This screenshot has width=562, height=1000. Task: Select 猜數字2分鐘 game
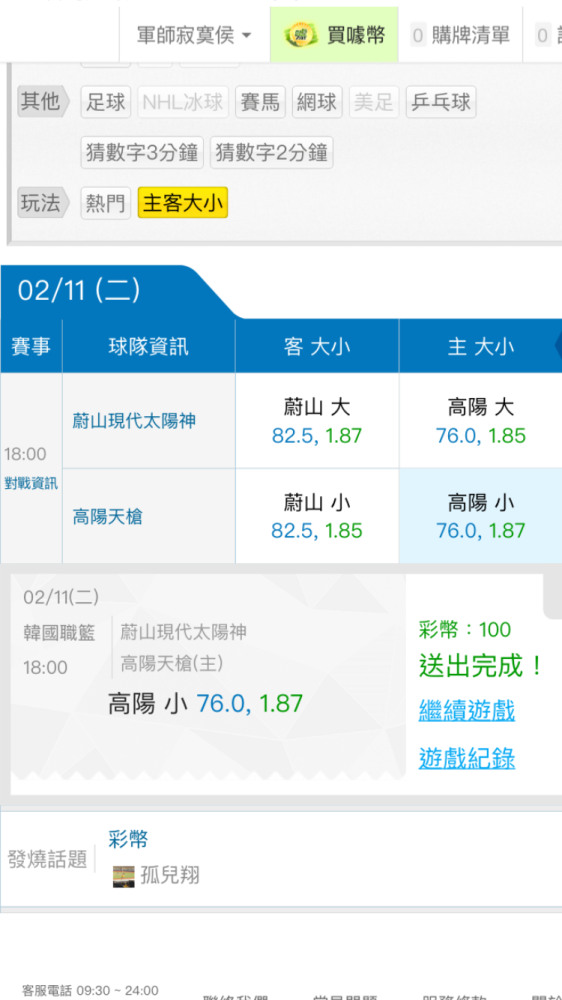pyautogui.click(x=272, y=152)
